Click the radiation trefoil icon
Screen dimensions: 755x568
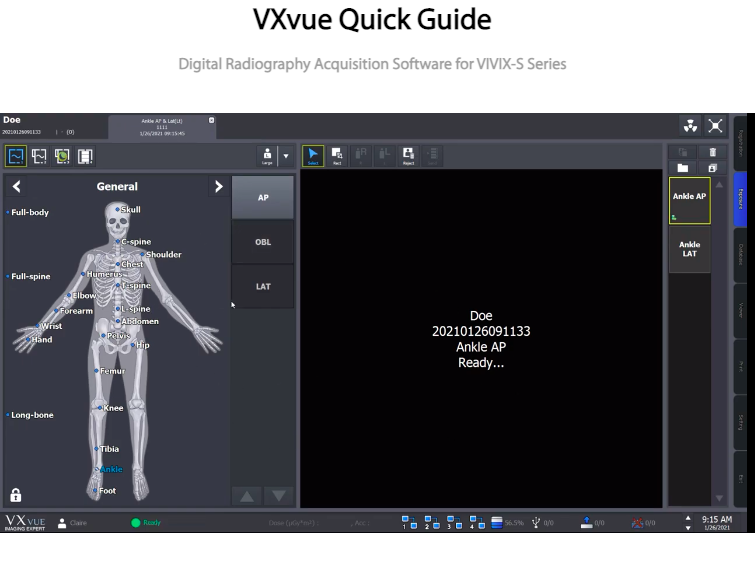[x=690, y=126]
